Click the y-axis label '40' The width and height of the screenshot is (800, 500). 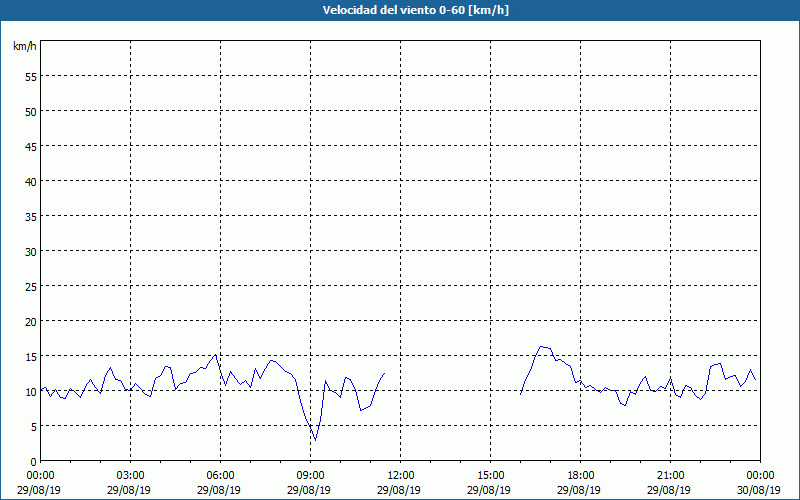[x=31, y=182]
